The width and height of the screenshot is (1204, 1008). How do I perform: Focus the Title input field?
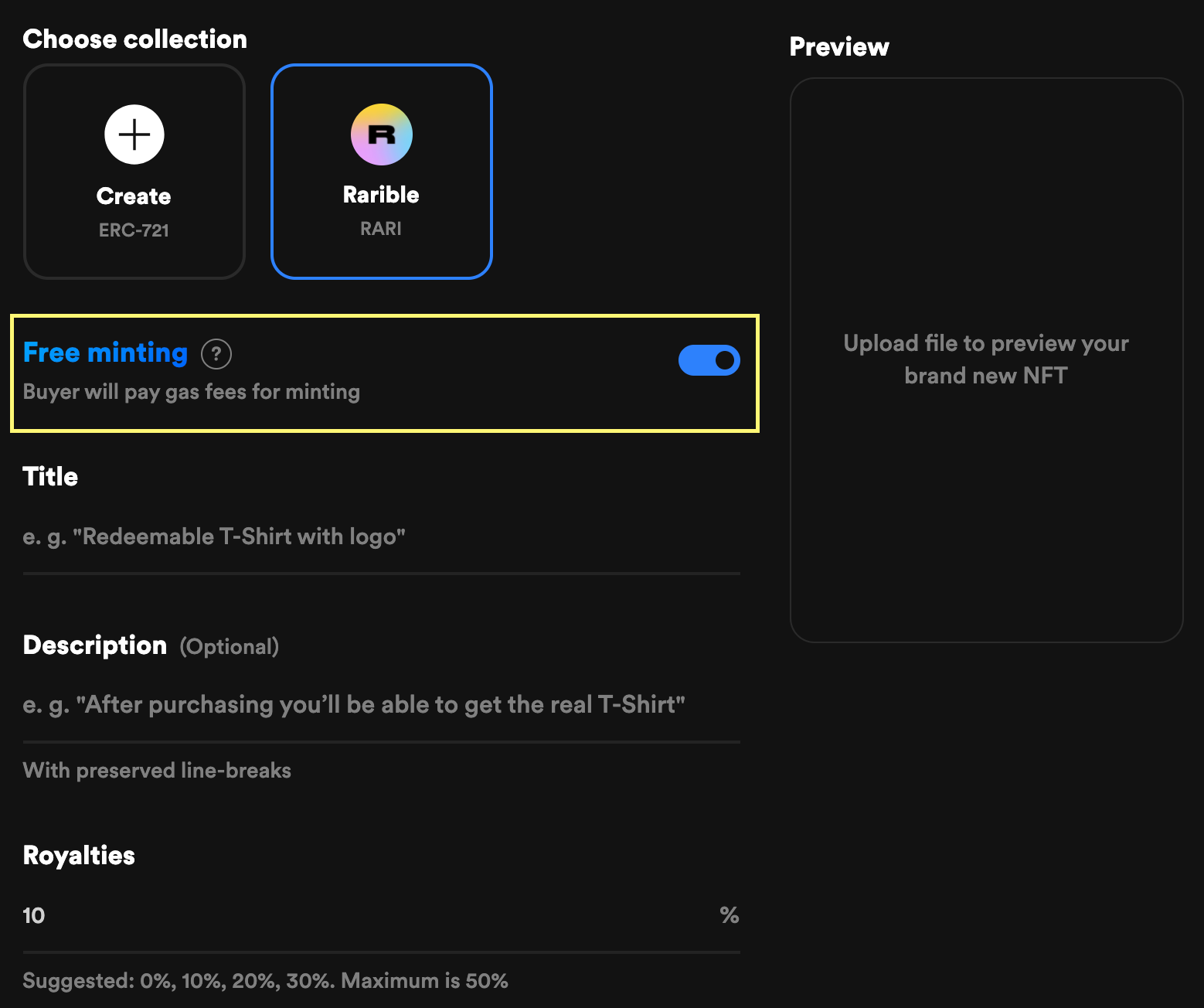coord(381,536)
